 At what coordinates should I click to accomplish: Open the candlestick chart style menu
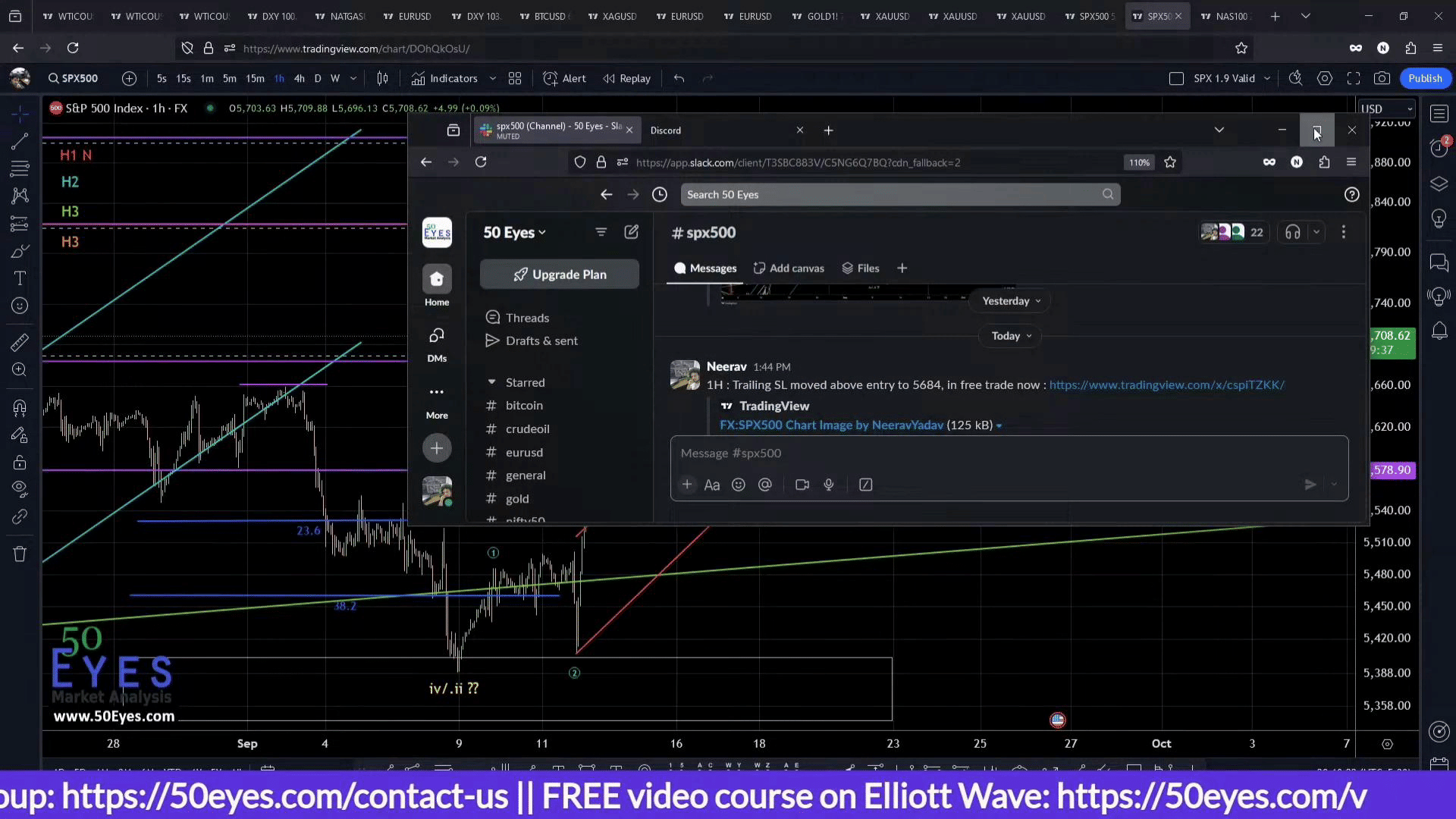click(383, 78)
